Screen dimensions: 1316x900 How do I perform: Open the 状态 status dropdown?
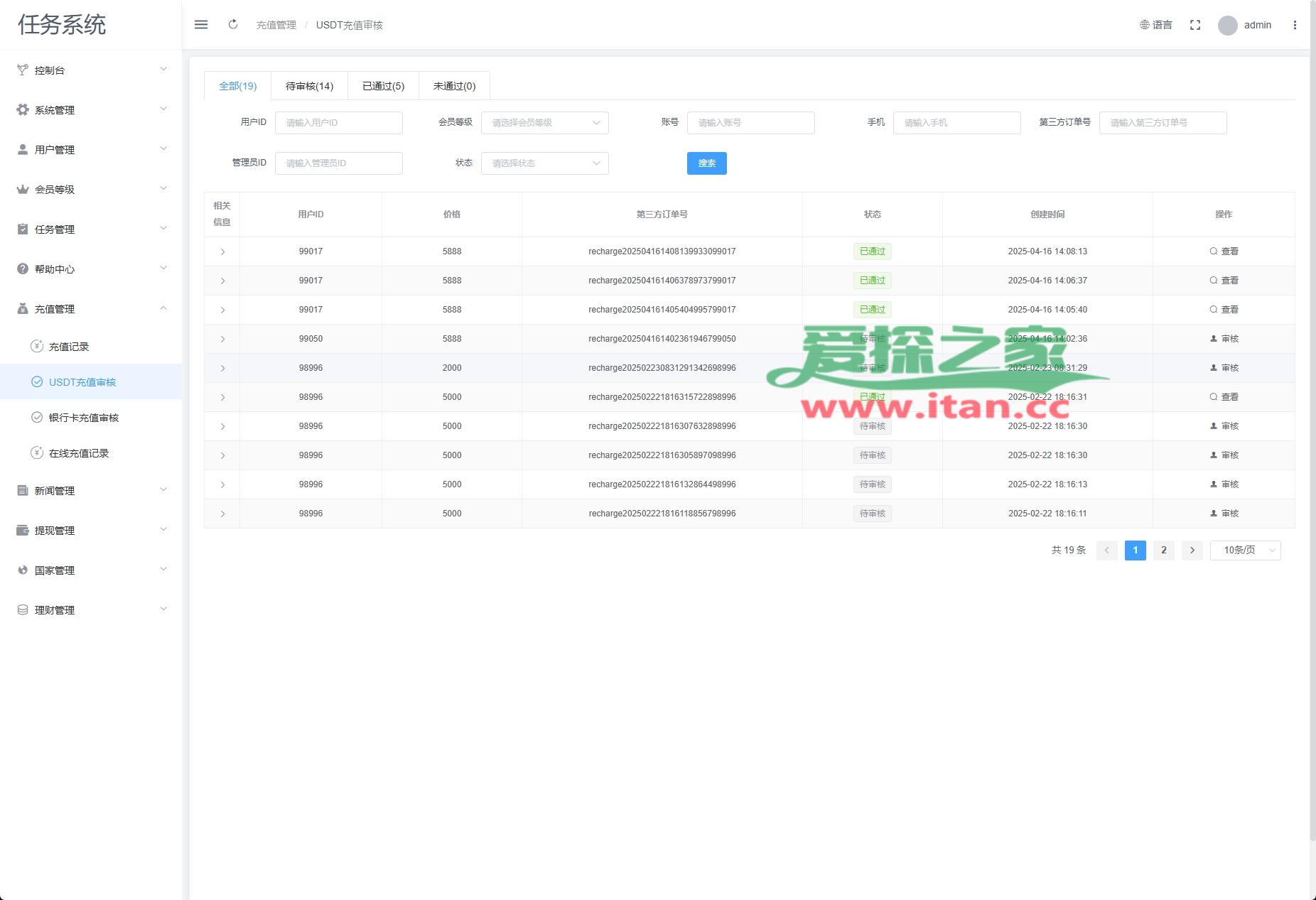[x=544, y=163]
